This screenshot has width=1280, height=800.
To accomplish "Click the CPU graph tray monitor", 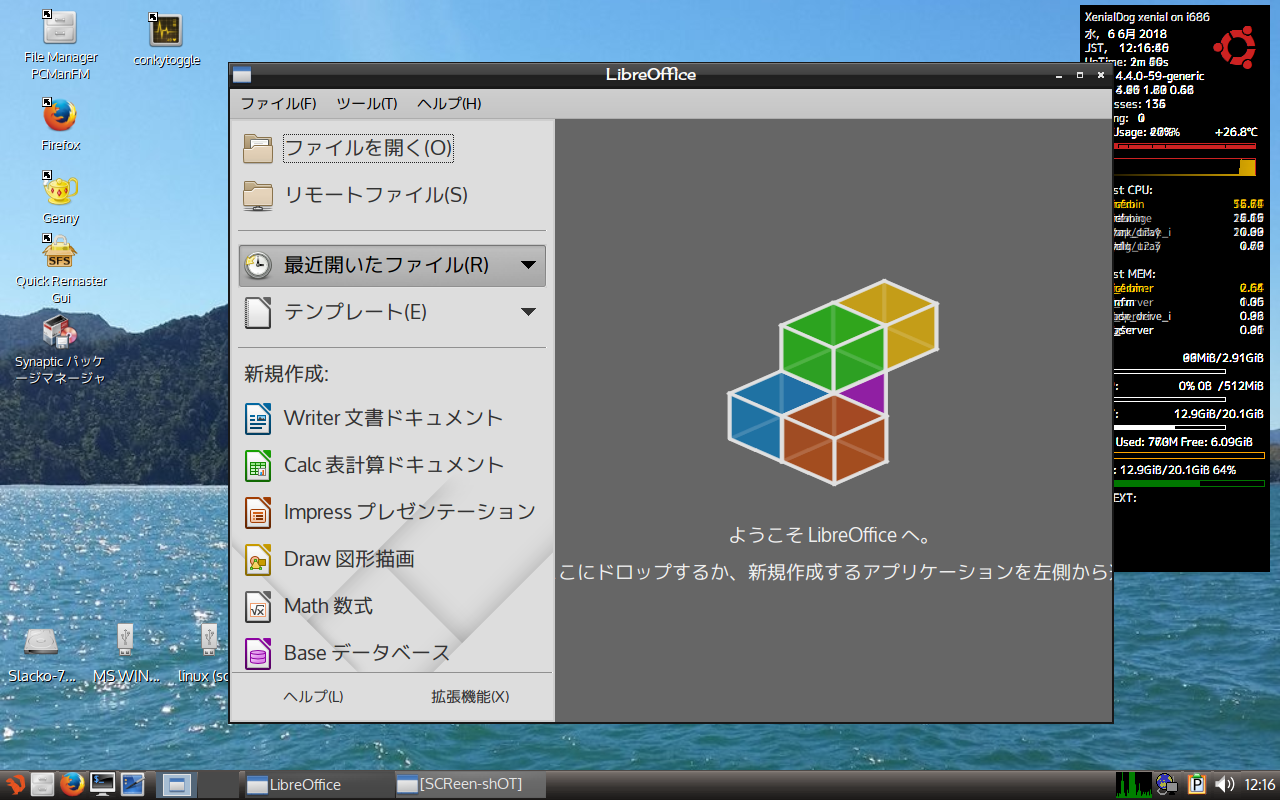I will point(1133,785).
